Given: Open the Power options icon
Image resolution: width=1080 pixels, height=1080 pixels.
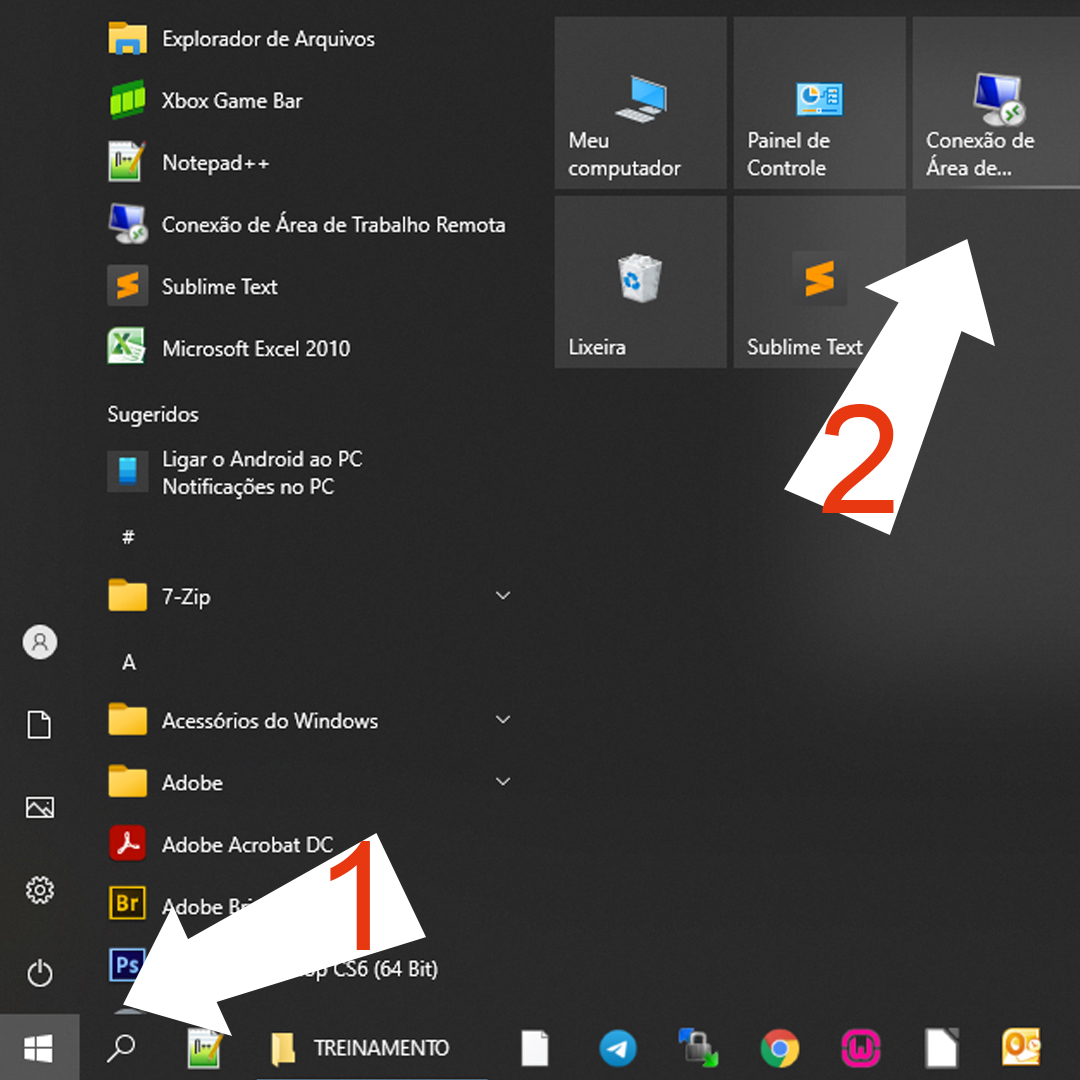Looking at the screenshot, I should point(39,973).
